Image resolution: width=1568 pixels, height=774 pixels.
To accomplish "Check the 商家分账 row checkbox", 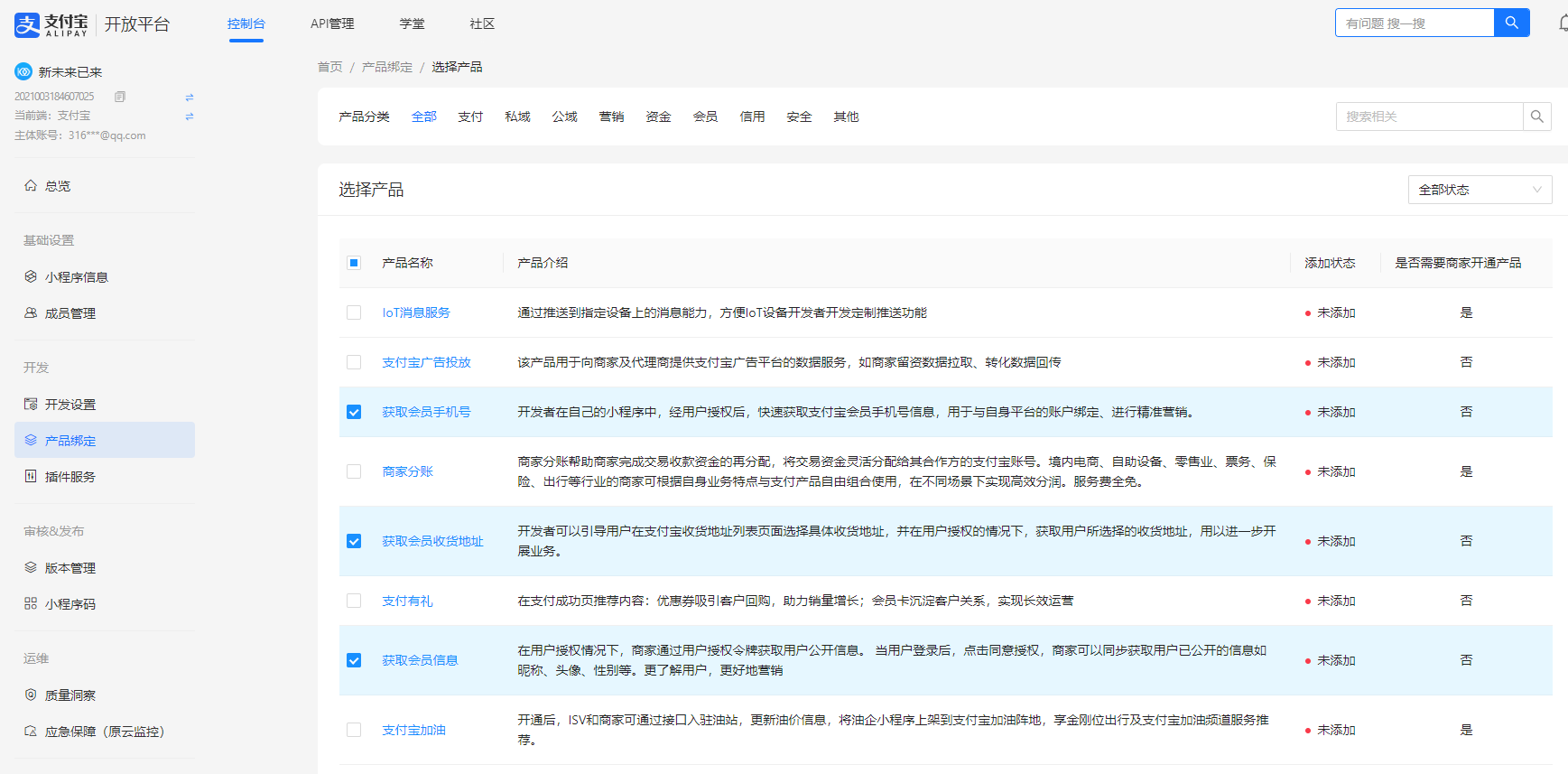I will 354,471.
